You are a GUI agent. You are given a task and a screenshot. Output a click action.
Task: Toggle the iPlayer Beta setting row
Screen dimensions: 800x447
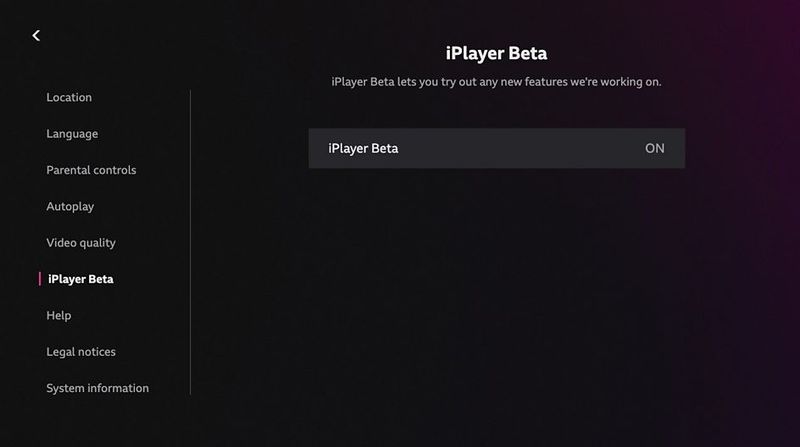[496, 148]
